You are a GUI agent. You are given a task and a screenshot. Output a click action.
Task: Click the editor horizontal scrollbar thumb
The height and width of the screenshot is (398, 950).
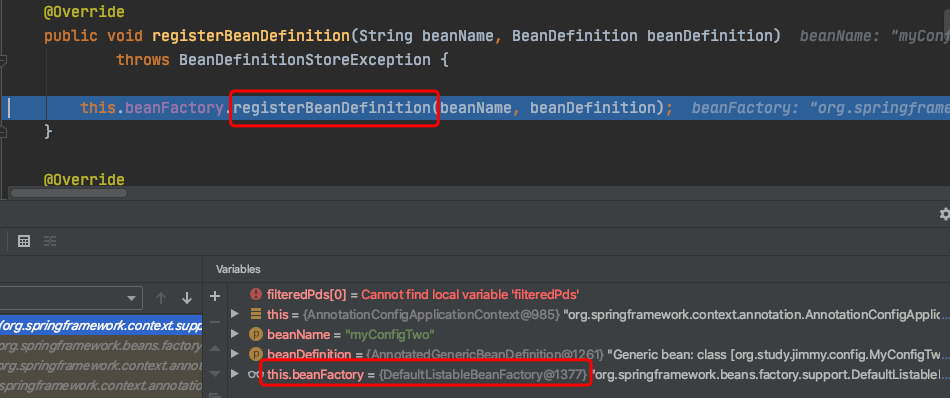pos(69,193)
